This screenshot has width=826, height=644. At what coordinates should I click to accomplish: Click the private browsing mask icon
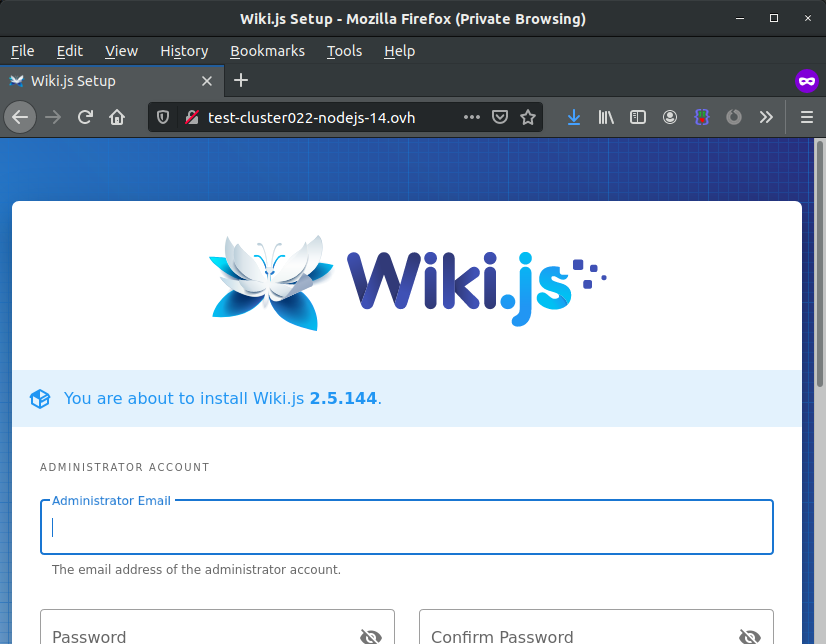pos(807,81)
